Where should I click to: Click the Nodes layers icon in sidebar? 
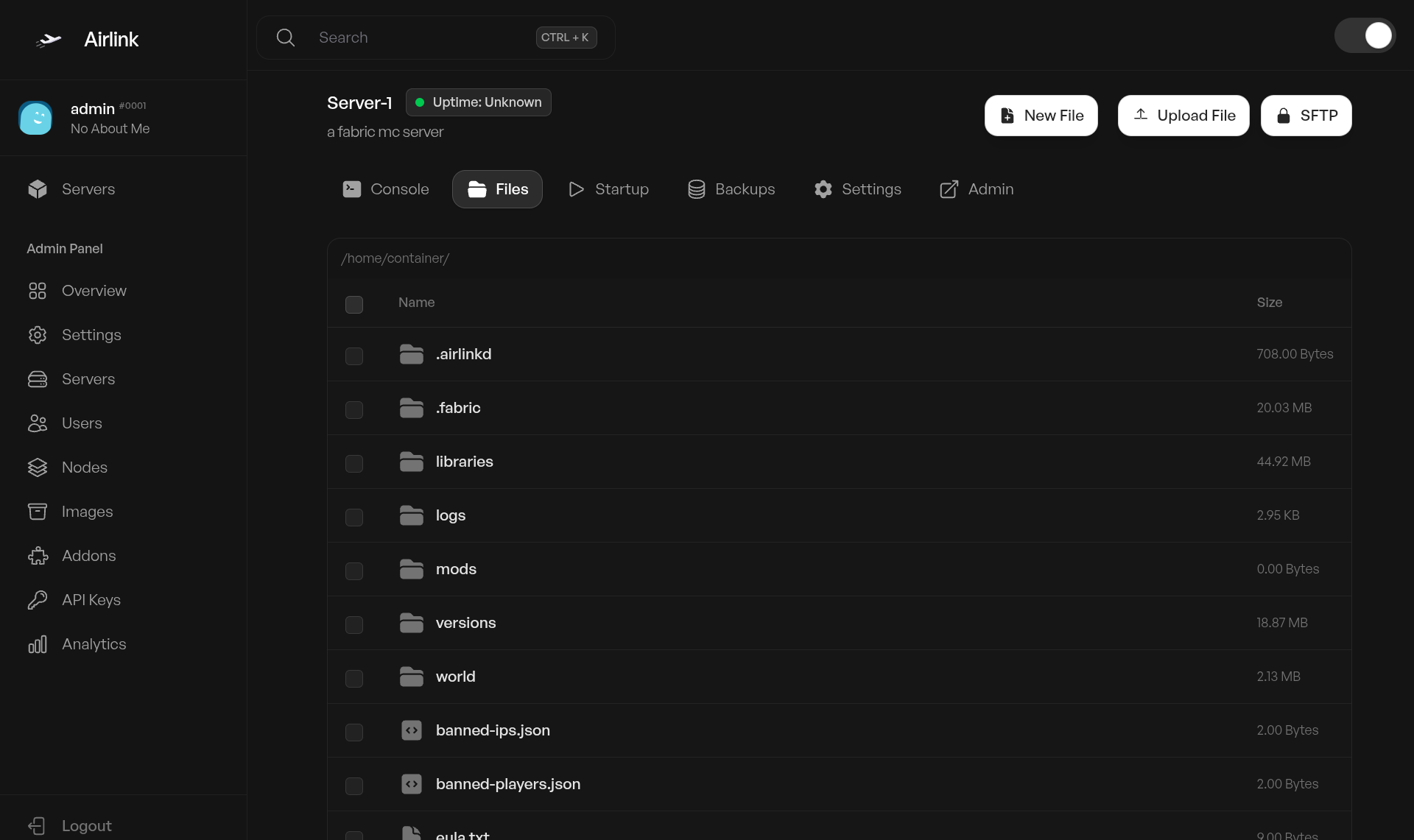pyautogui.click(x=38, y=467)
